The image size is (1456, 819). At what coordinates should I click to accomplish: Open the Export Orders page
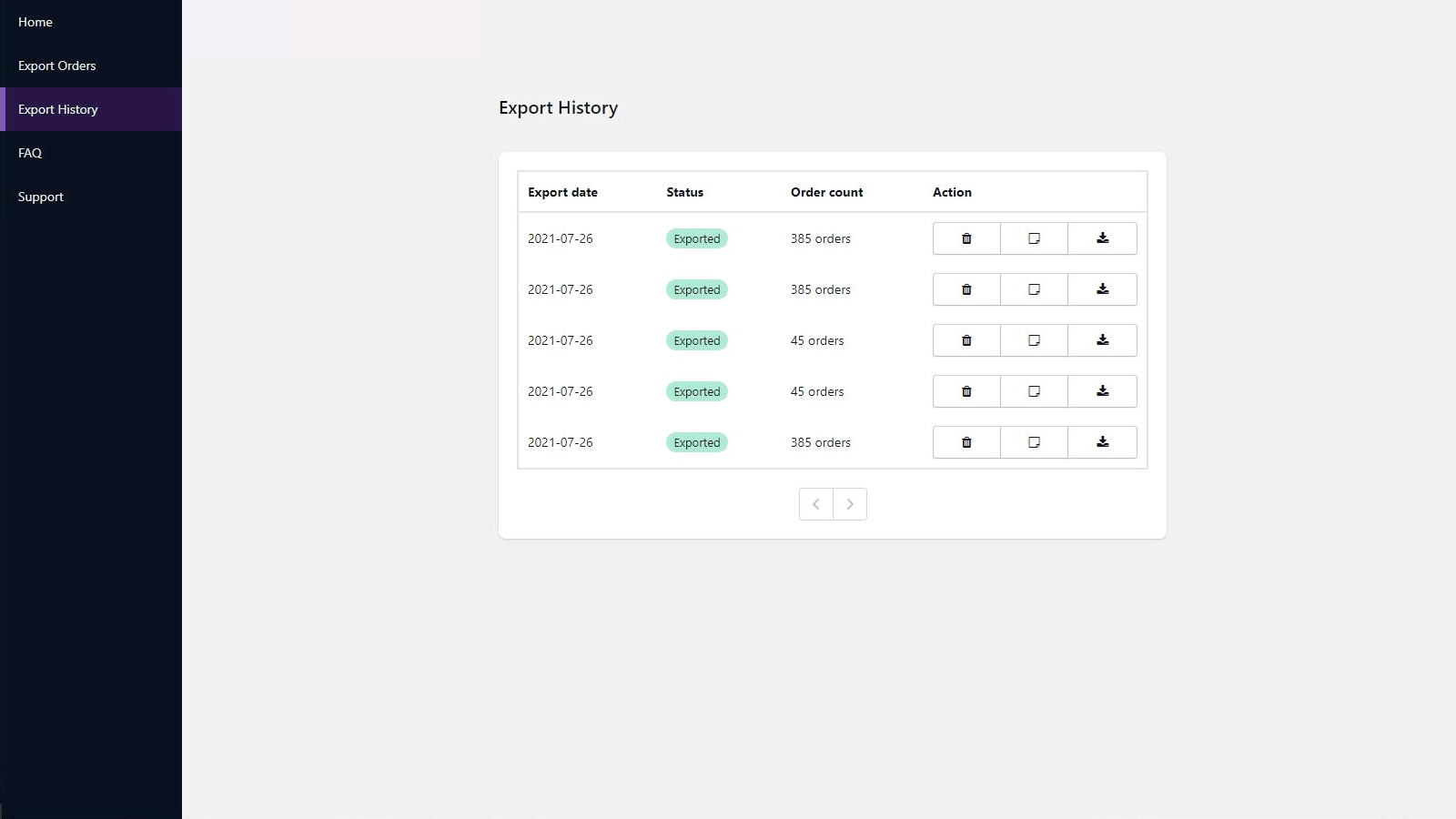[57, 66]
